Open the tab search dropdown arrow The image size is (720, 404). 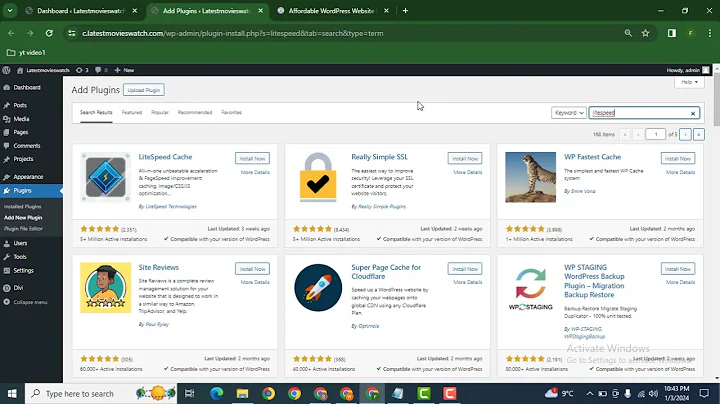point(10,11)
